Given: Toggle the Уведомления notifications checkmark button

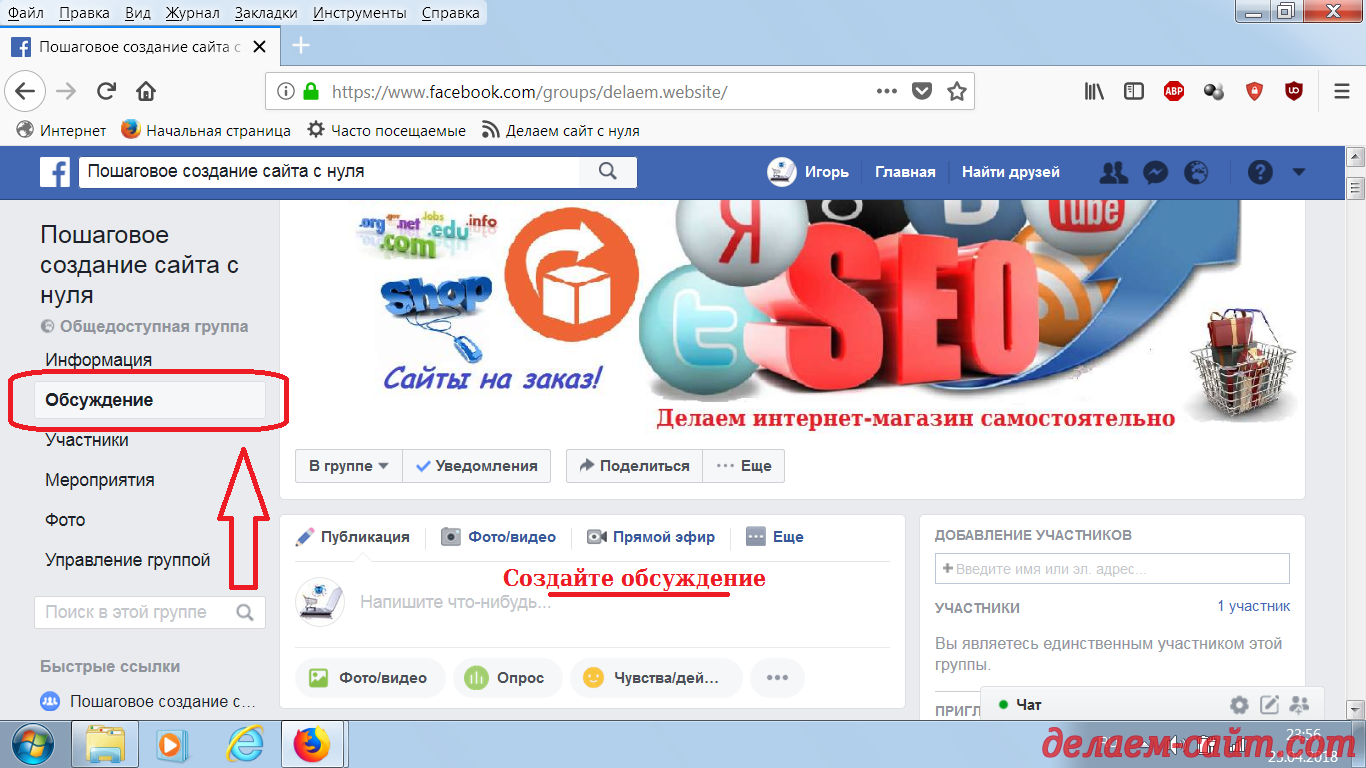Looking at the screenshot, I should [x=477, y=466].
